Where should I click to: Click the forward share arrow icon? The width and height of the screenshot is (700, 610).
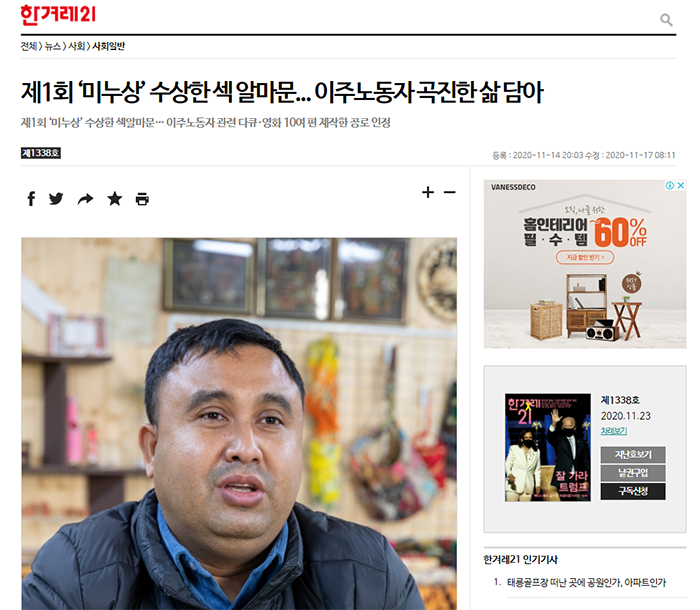click(85, 199)
